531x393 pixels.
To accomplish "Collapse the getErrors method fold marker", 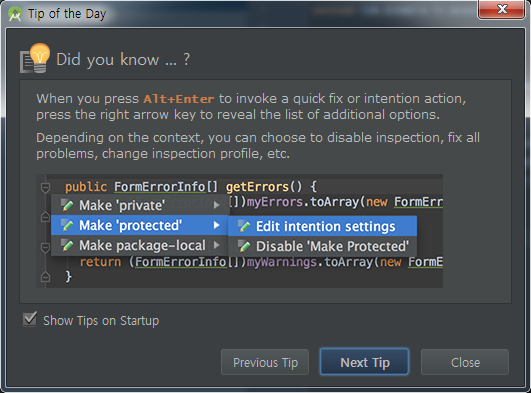I will tap(45, 187).
